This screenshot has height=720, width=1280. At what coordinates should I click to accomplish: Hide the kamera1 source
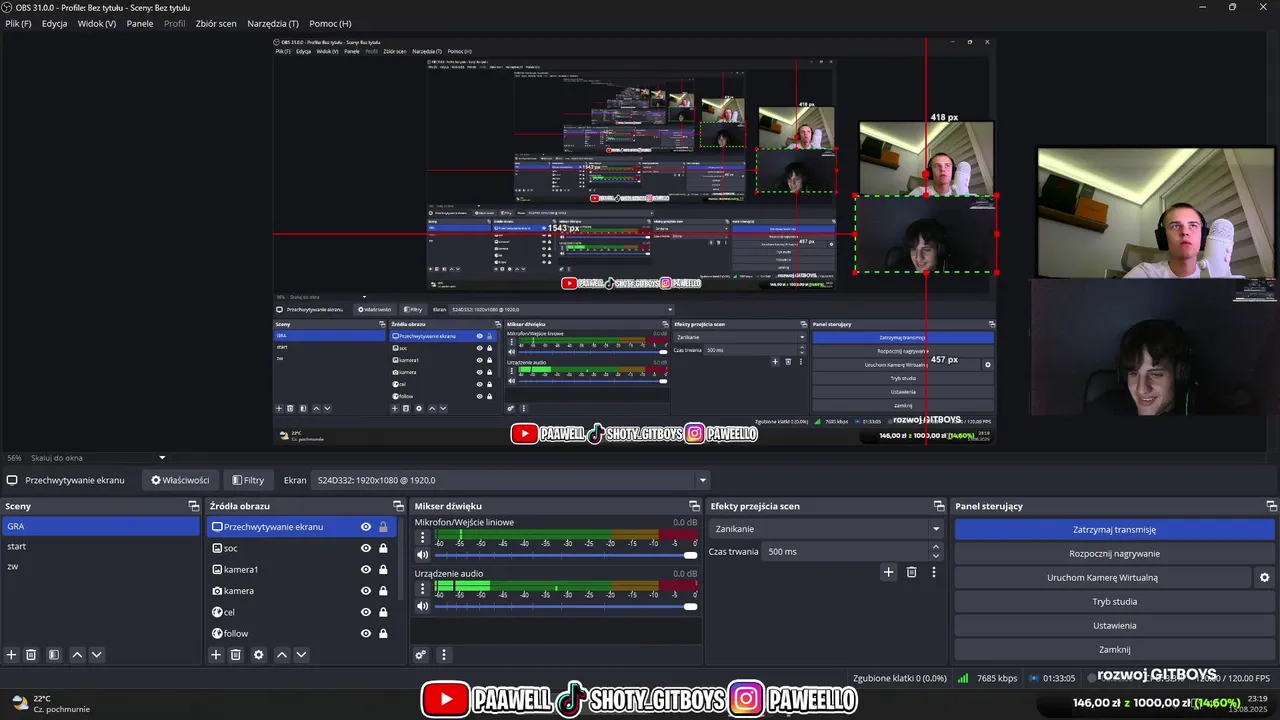[x=366, y=569]
